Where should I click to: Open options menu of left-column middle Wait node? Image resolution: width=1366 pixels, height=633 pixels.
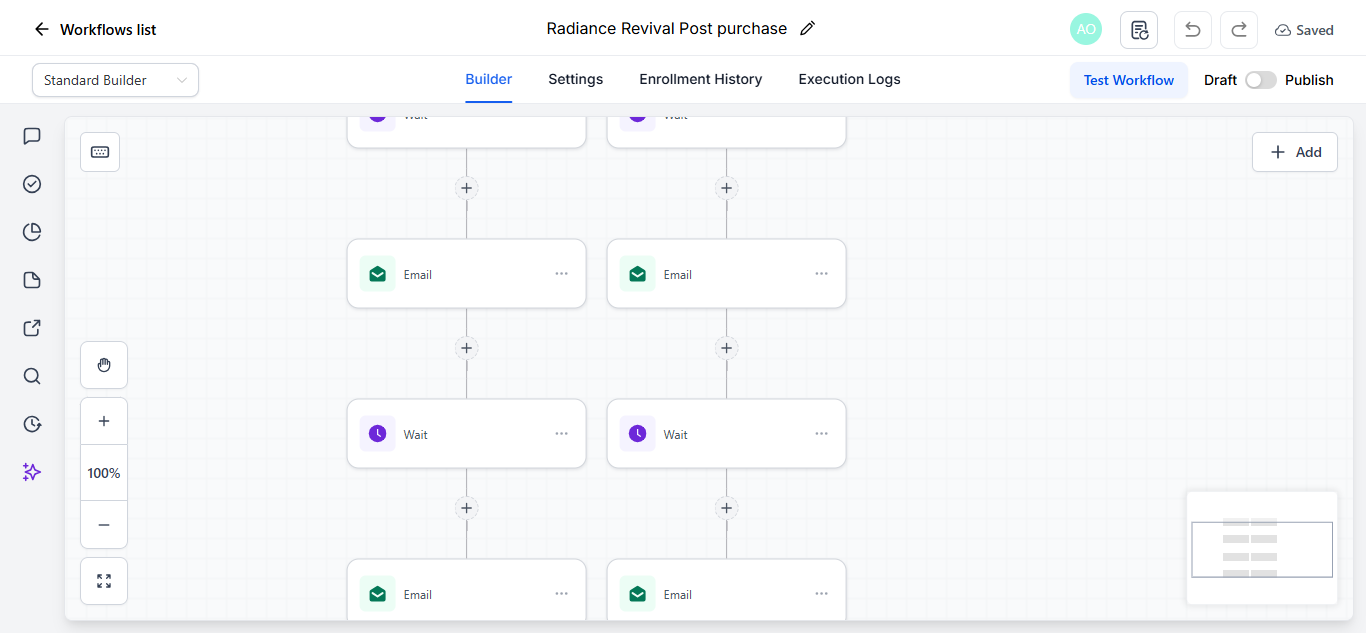pyautogui.click(x=562, y=434)
